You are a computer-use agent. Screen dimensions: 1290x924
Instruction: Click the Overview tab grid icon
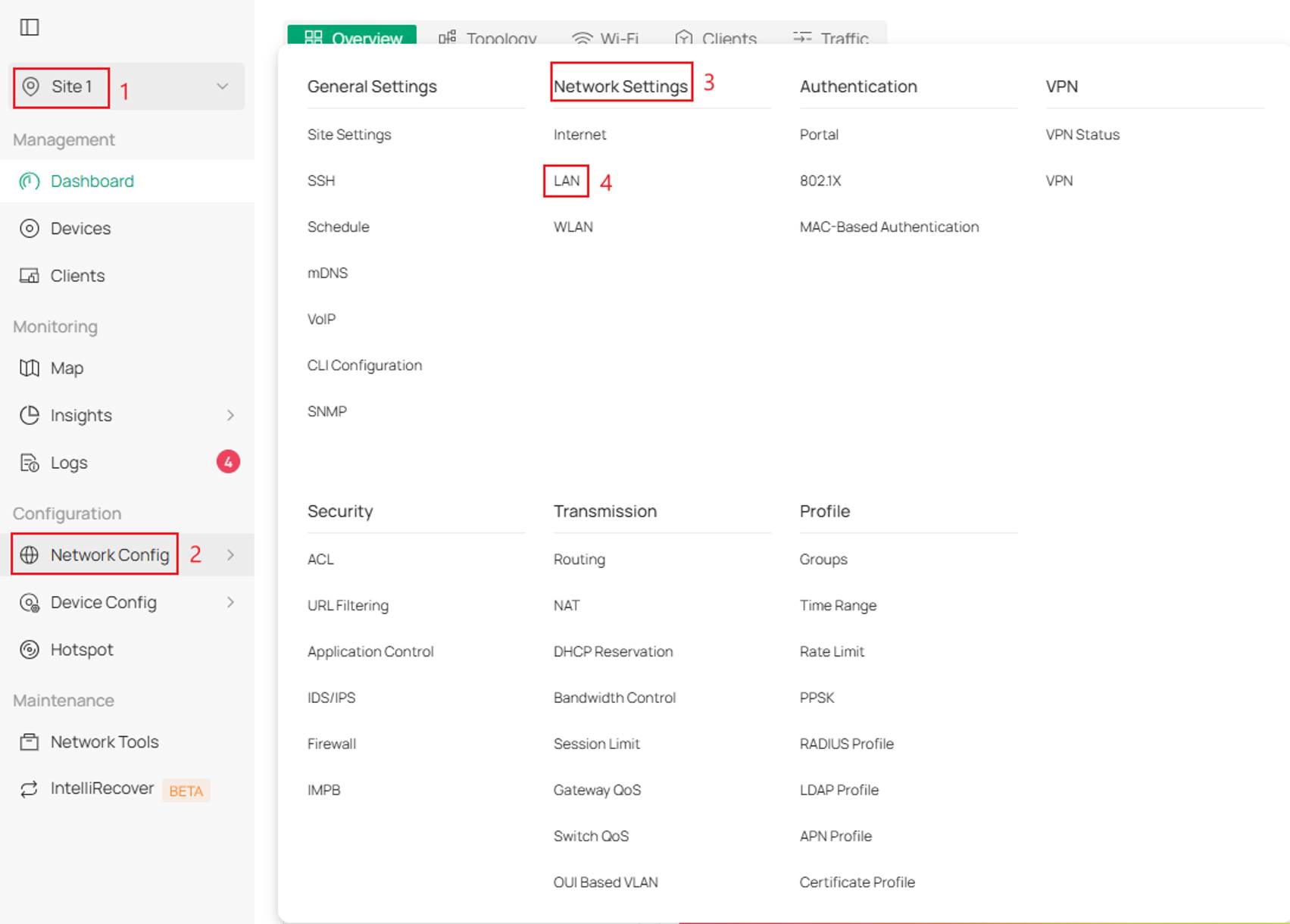coord(314,37)
